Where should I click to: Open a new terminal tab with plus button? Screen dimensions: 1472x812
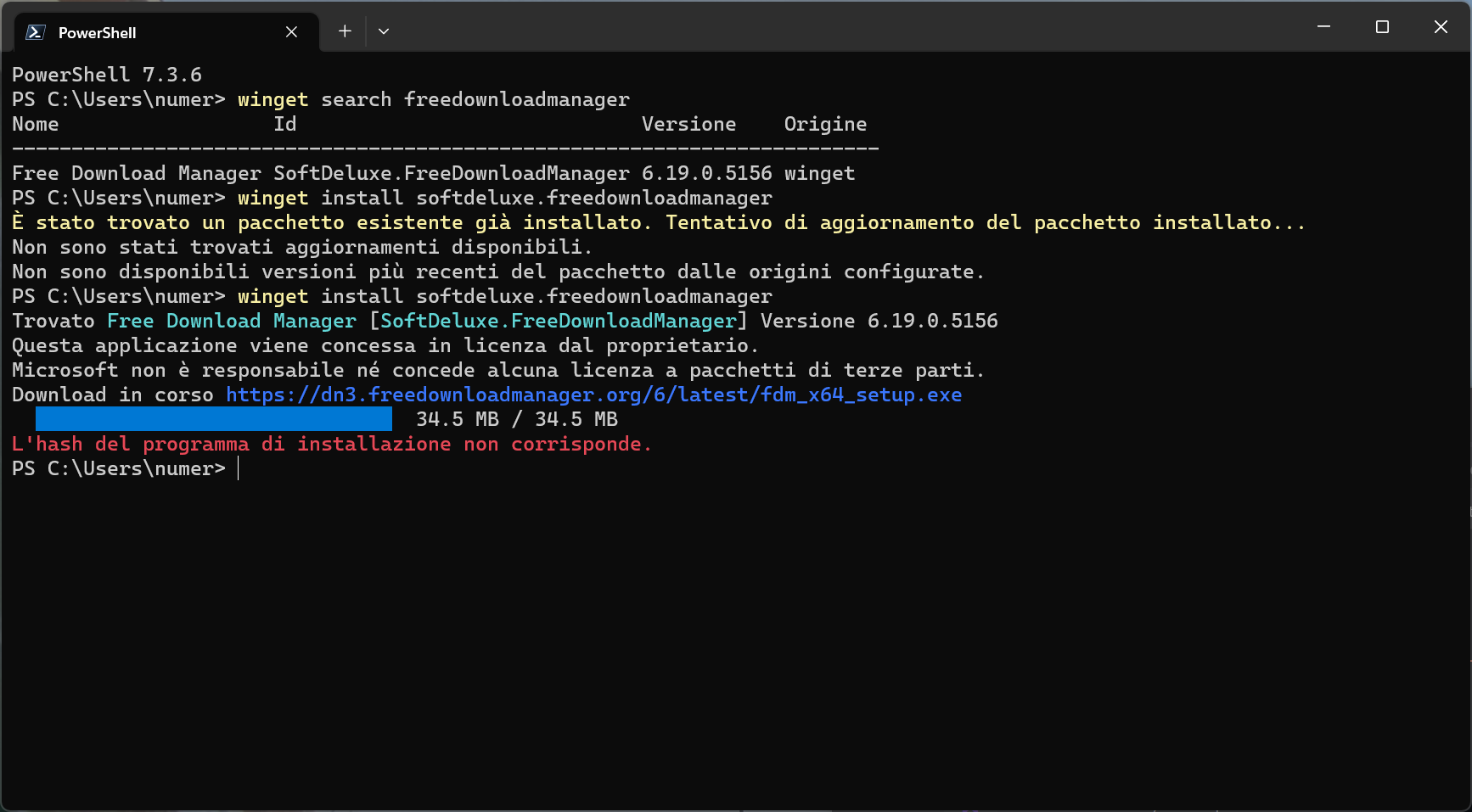point(345,31)
